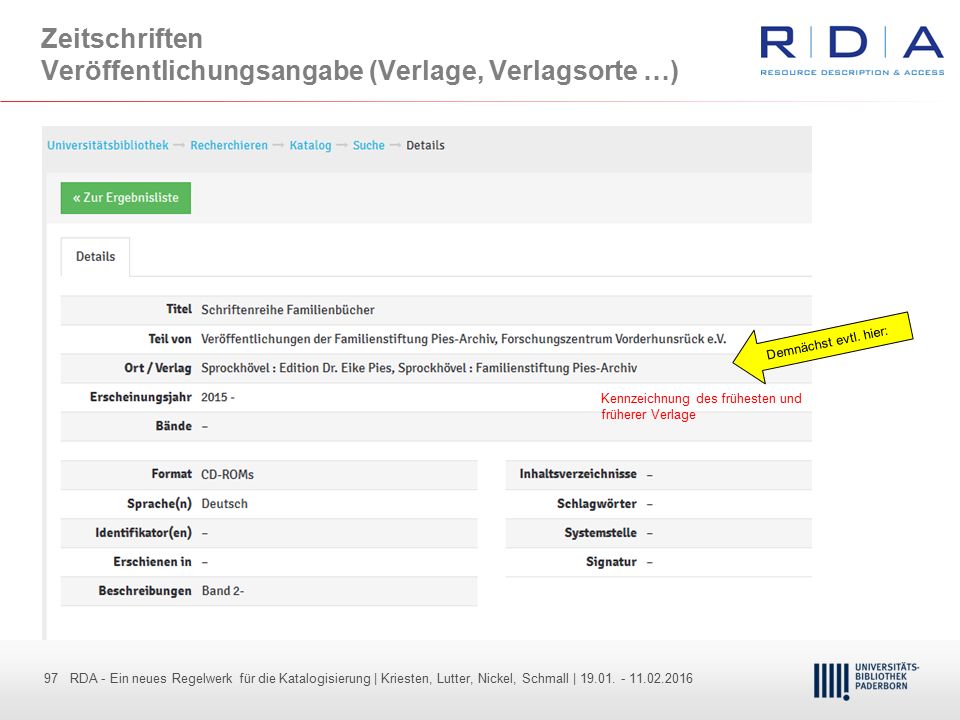Click the Bände label
960x720 pixels.
[173, 426]
